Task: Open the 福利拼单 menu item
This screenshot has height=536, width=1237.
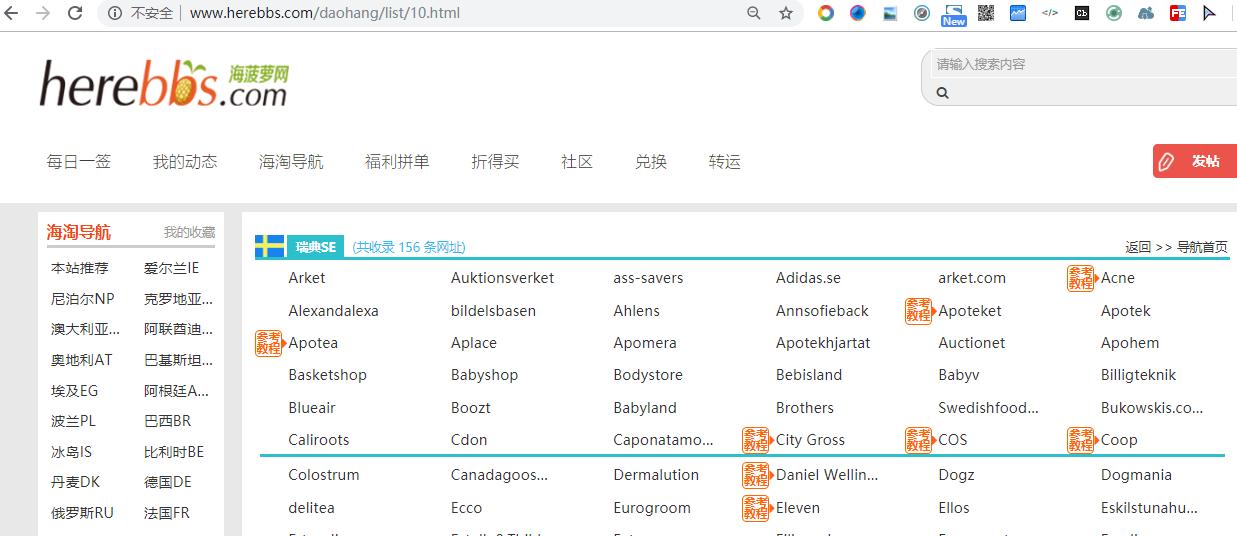Action: tap(397, 162)
